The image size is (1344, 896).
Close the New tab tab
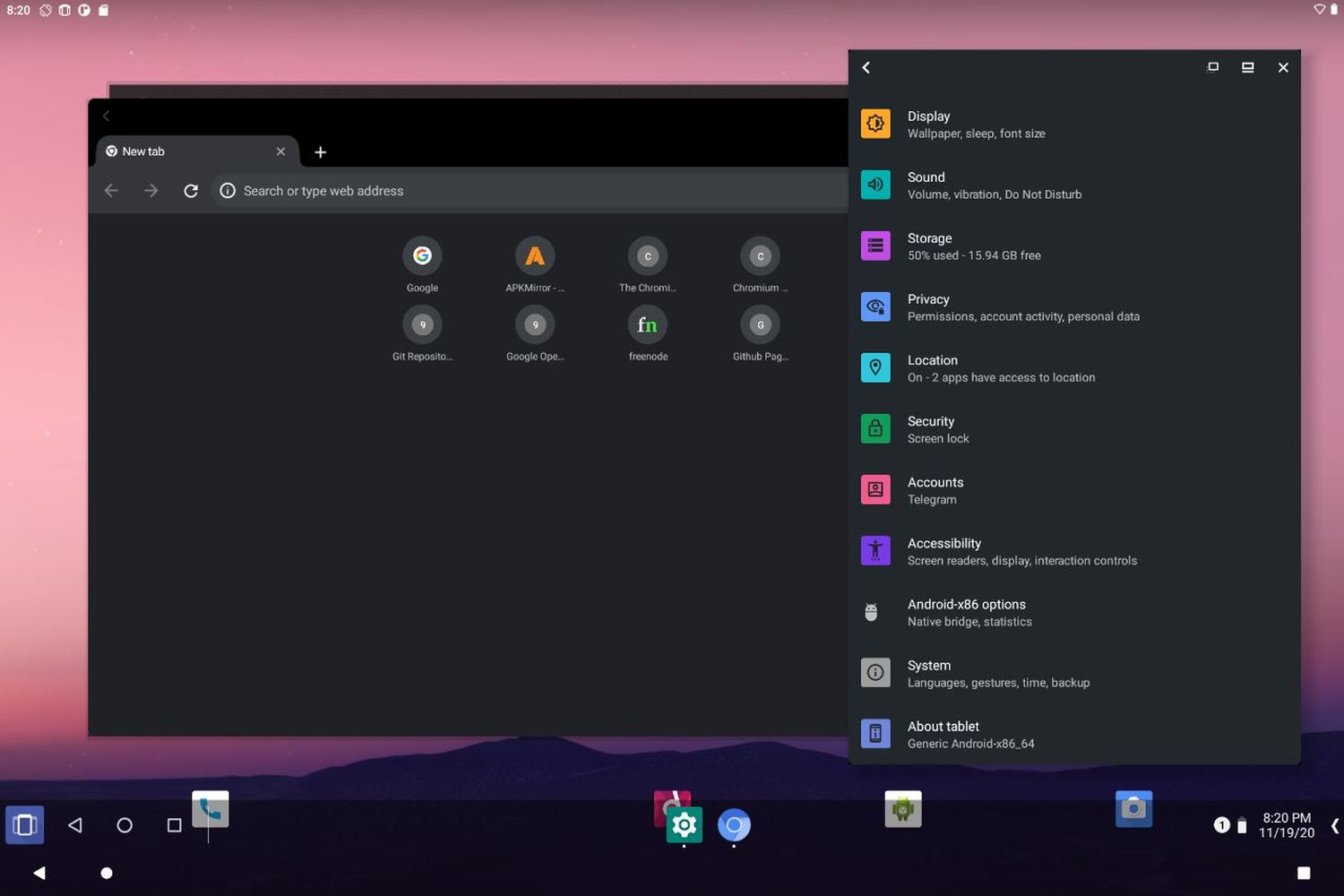point(280,151)
